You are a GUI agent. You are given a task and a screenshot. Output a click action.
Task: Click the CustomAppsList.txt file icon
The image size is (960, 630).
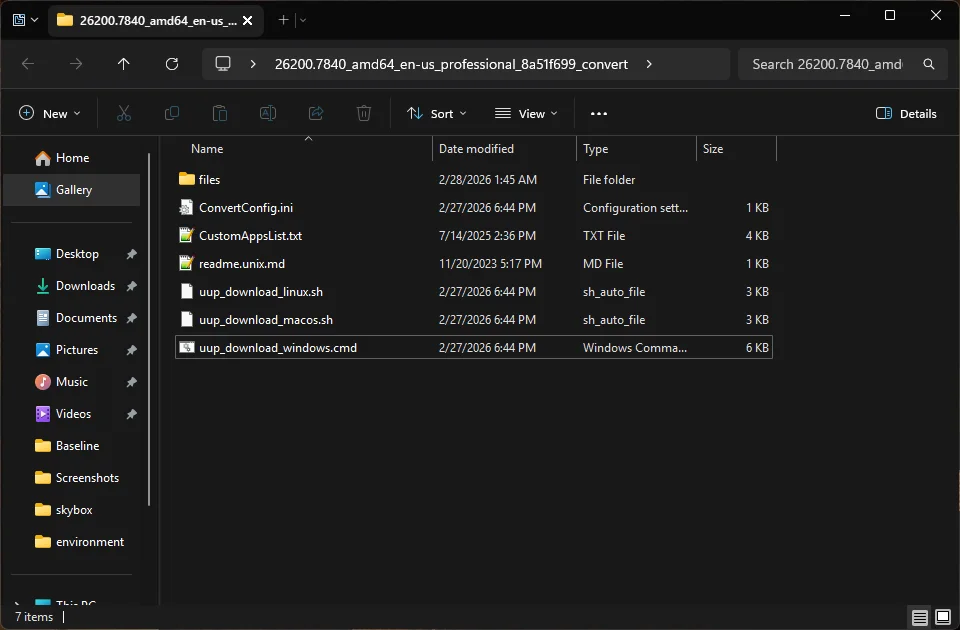point(186,235)
